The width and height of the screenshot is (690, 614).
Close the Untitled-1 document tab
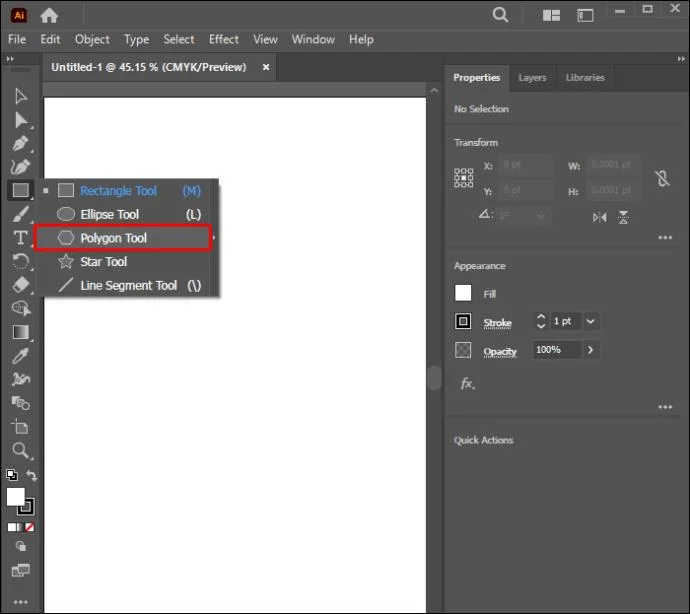[266, 67]
